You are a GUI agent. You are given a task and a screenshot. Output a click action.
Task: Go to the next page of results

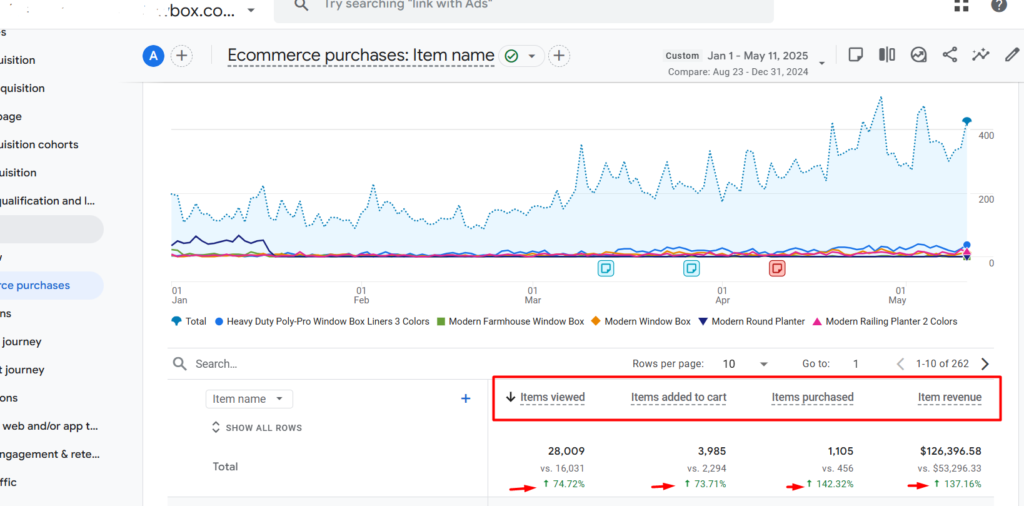pos(986,364)
